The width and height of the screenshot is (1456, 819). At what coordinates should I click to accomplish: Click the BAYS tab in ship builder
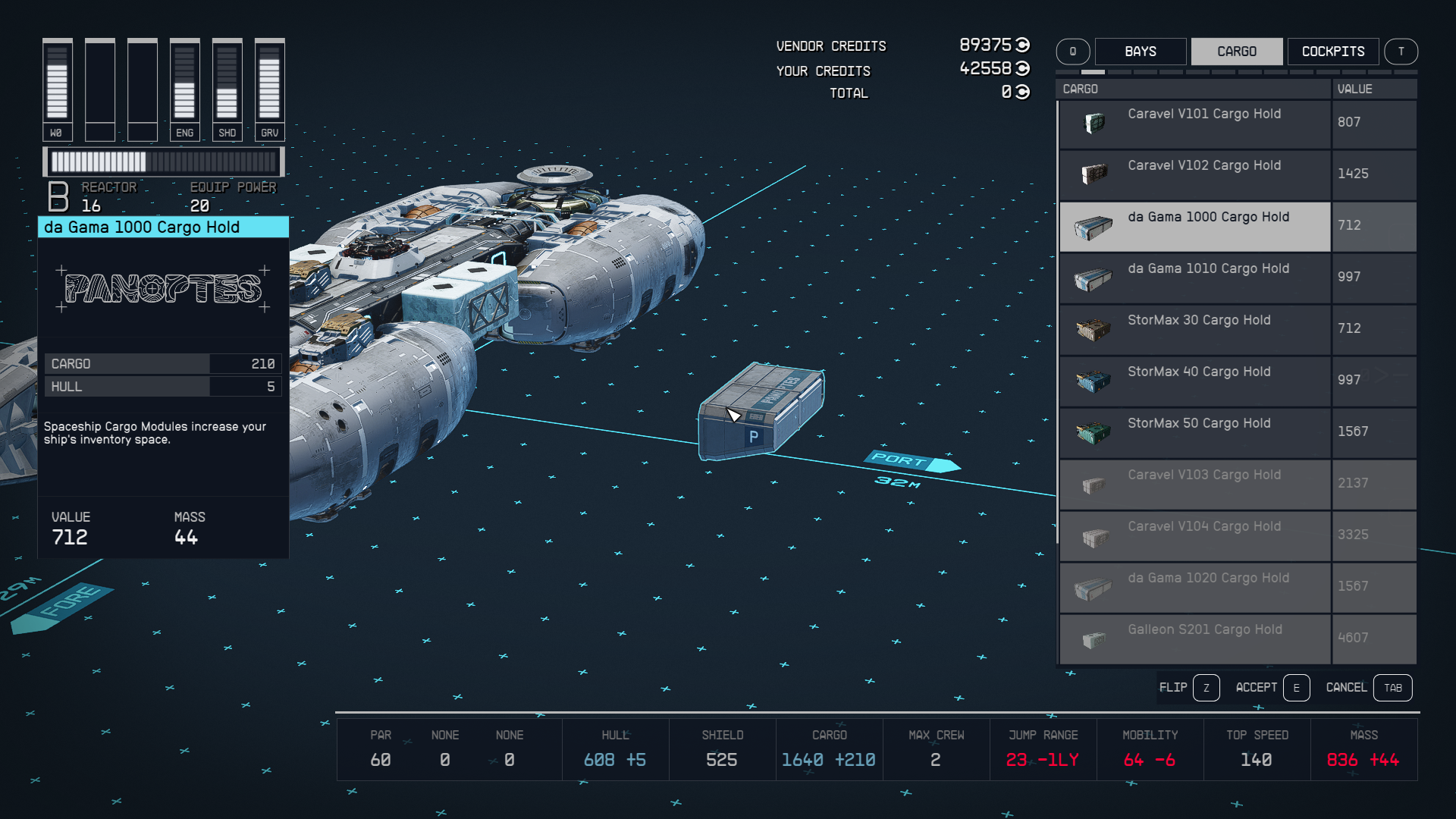(1138, 51)
